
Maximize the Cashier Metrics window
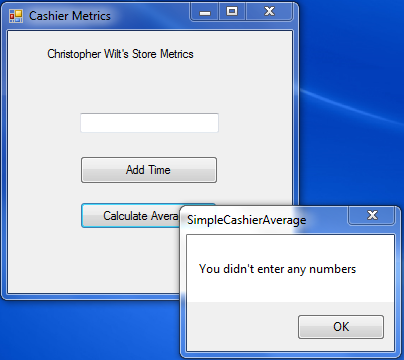pos(232,12)
